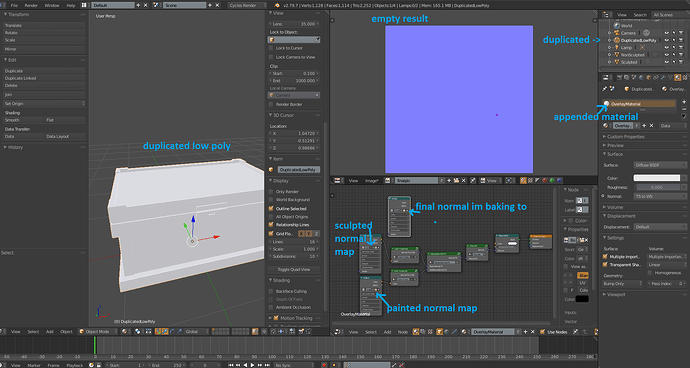Click the image editor pin icon
Image resolution: width=690 pixels, height=368 pixels.
pos(473,180)
